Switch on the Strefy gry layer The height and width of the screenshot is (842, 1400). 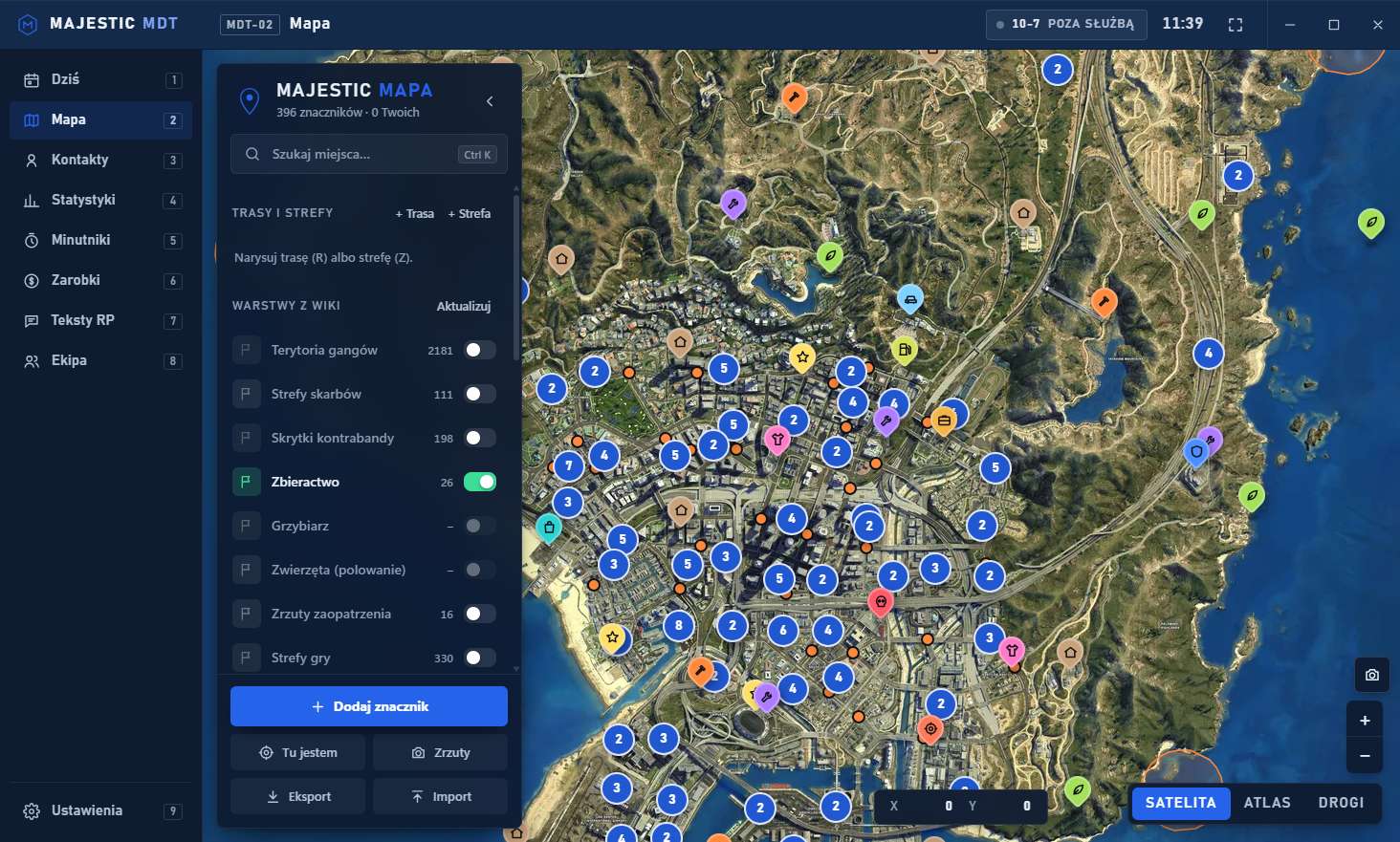tap(480, 658)
